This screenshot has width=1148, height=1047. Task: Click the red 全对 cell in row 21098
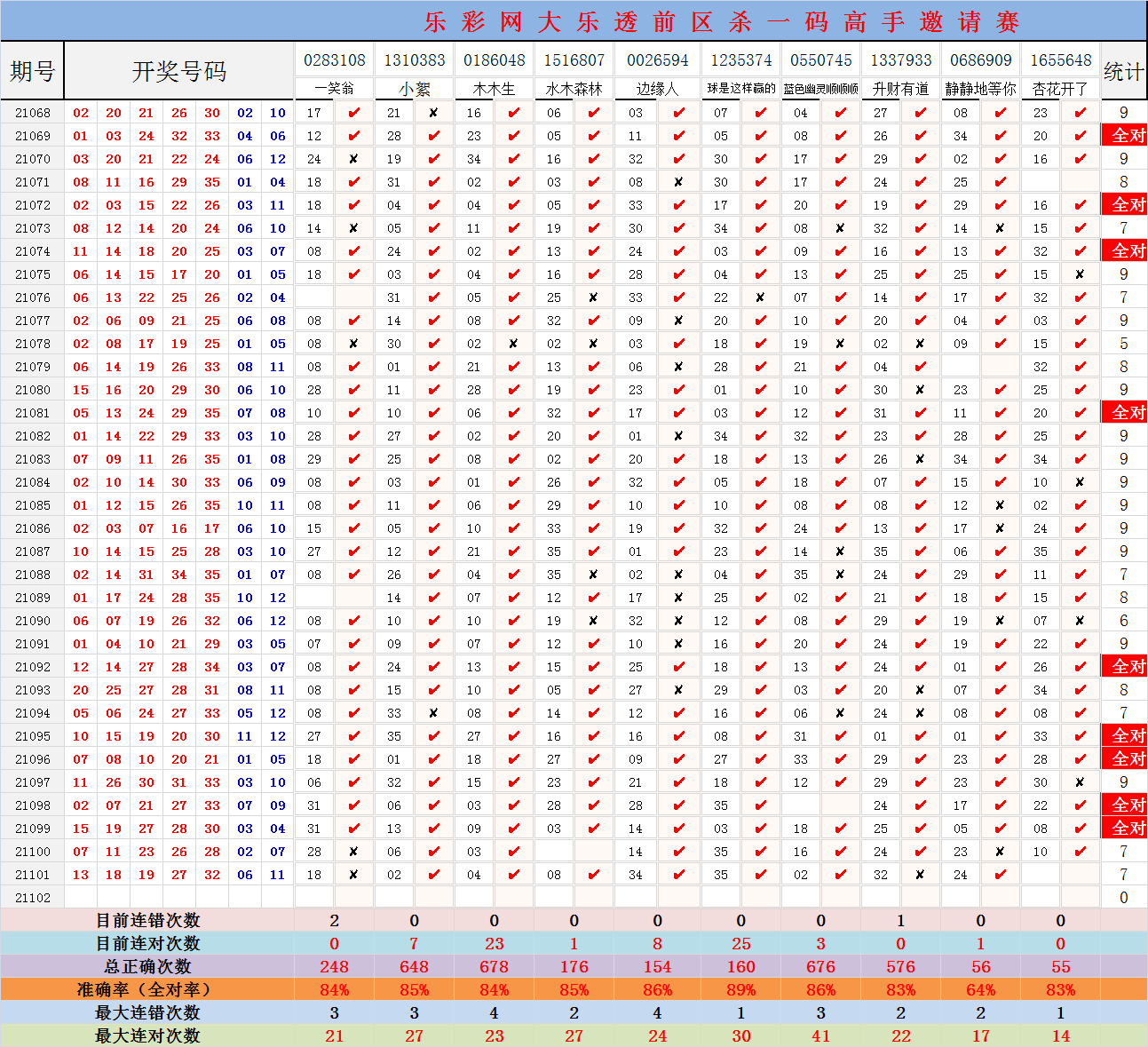[1124, 805]
